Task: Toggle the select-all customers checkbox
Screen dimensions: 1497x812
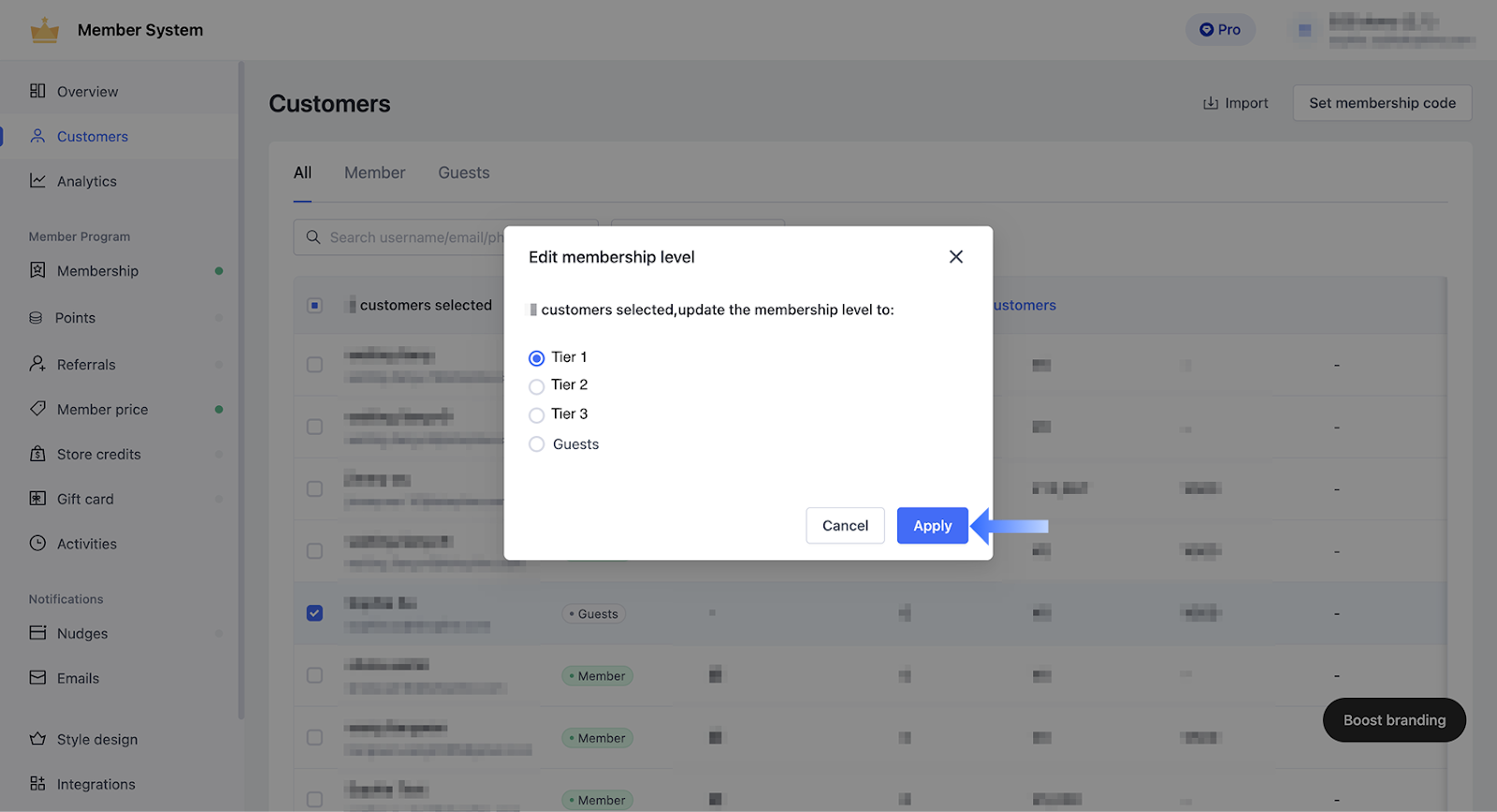Action: coord(314,306)
